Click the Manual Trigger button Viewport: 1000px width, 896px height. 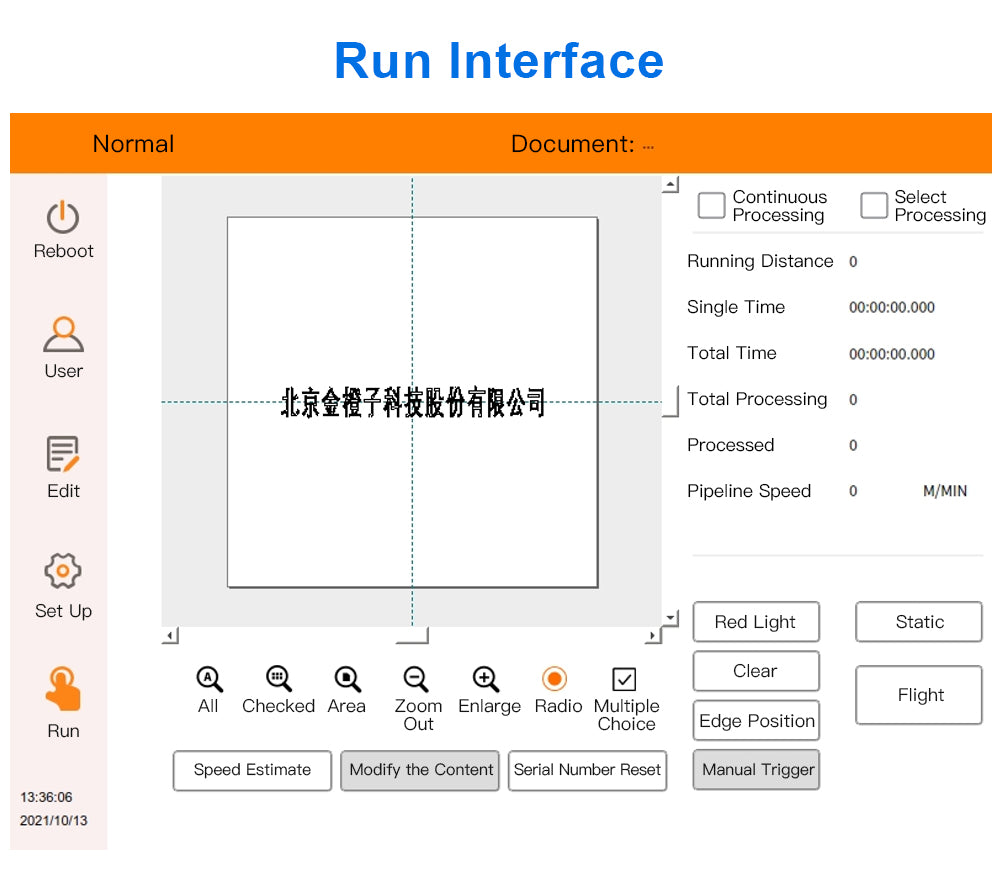756,770
